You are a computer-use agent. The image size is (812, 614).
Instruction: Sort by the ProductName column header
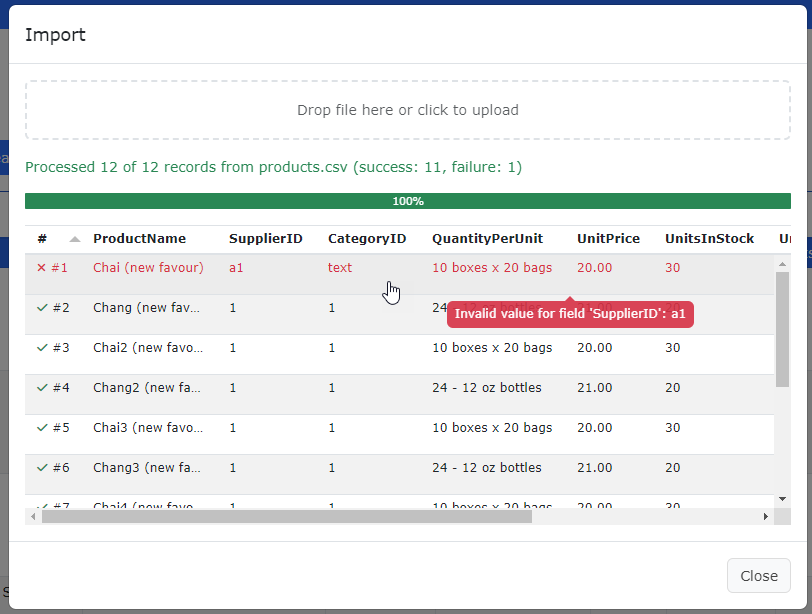[x=139, y=239]
